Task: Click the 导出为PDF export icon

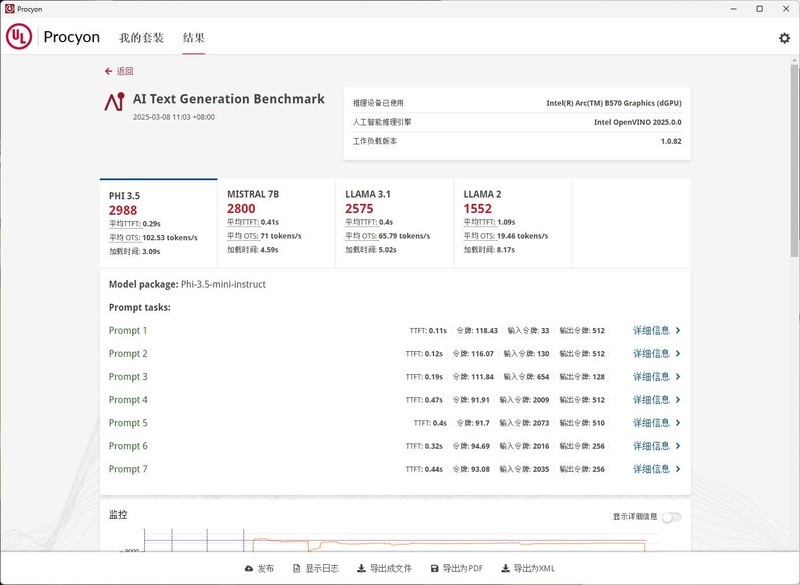Action: point(435,566)
